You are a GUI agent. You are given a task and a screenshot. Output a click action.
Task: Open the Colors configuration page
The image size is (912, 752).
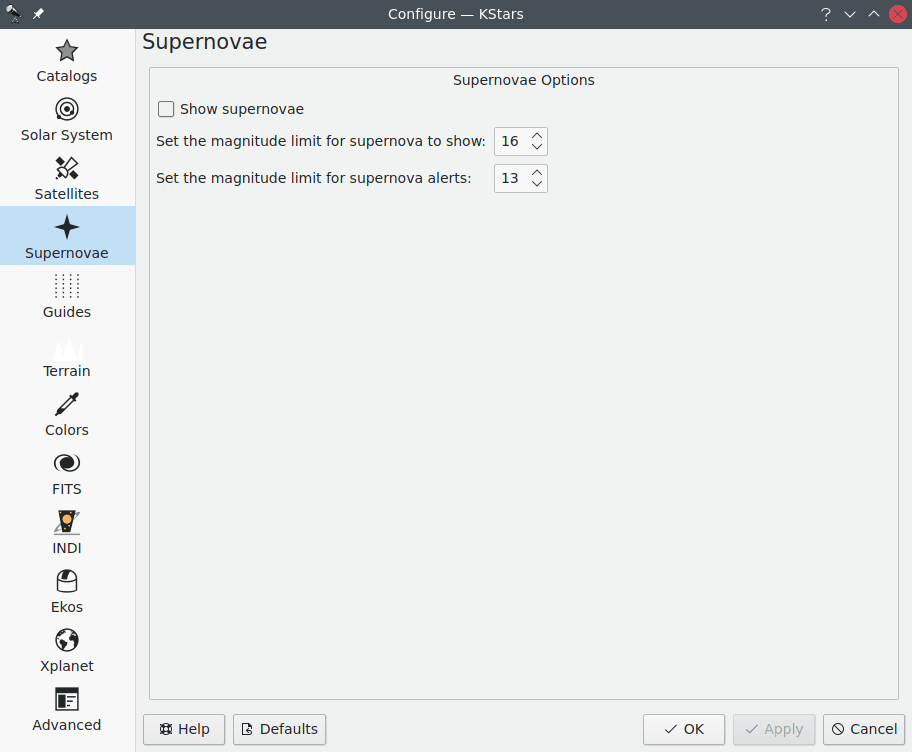[x=66, y=414]
